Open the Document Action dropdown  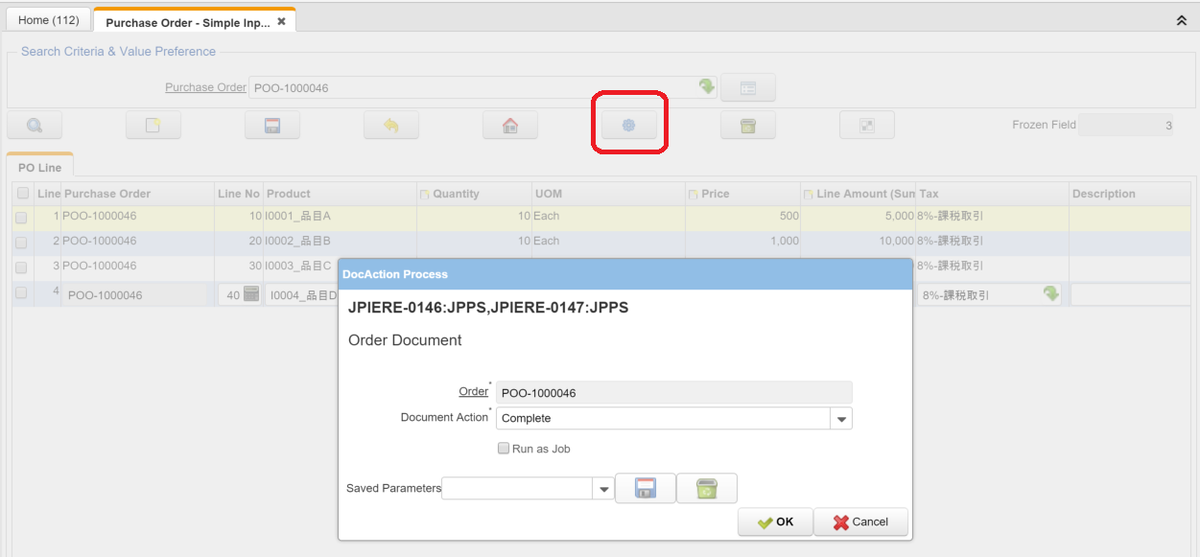841,418
